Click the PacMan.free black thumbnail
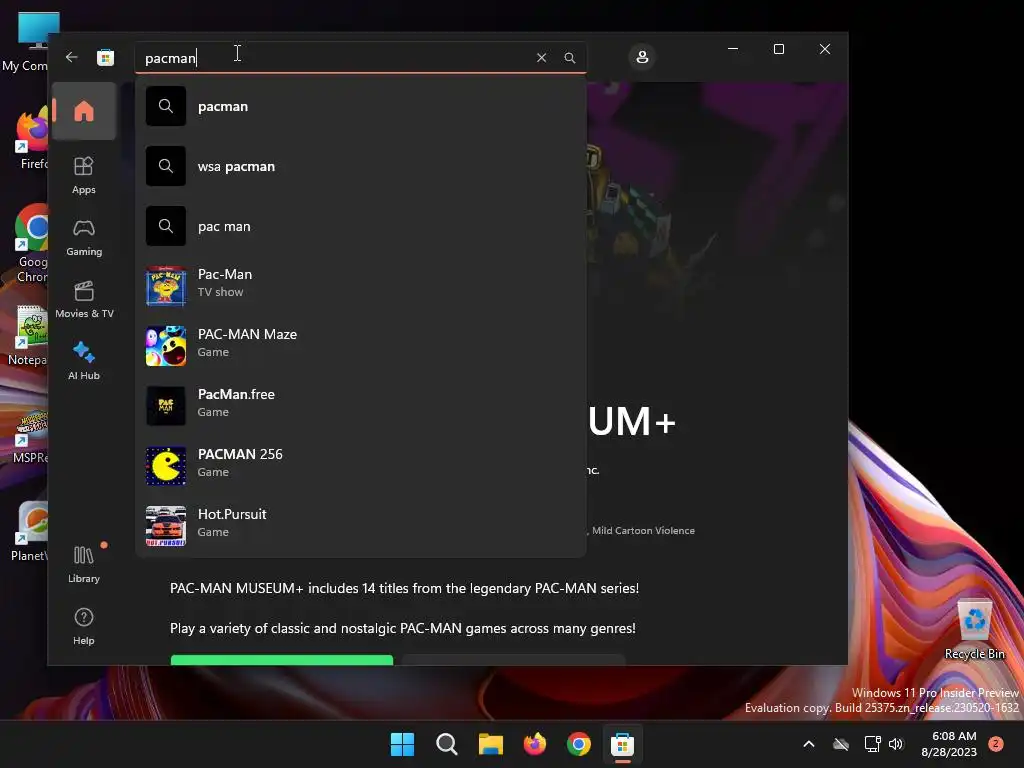The image size is (1024, 768). (165, 406)
